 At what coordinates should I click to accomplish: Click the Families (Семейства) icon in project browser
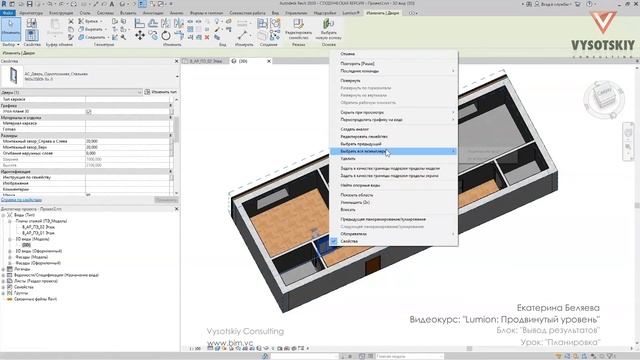pos(10,287)
